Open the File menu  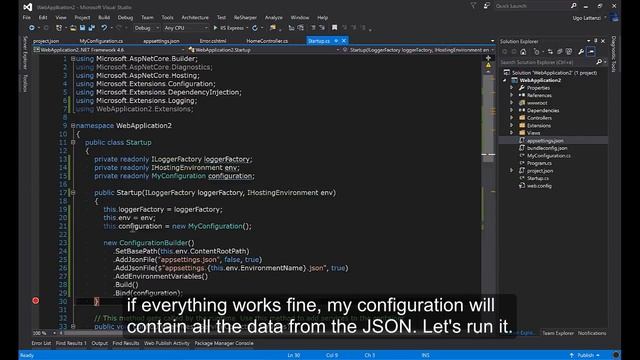[x=27, y=18]
